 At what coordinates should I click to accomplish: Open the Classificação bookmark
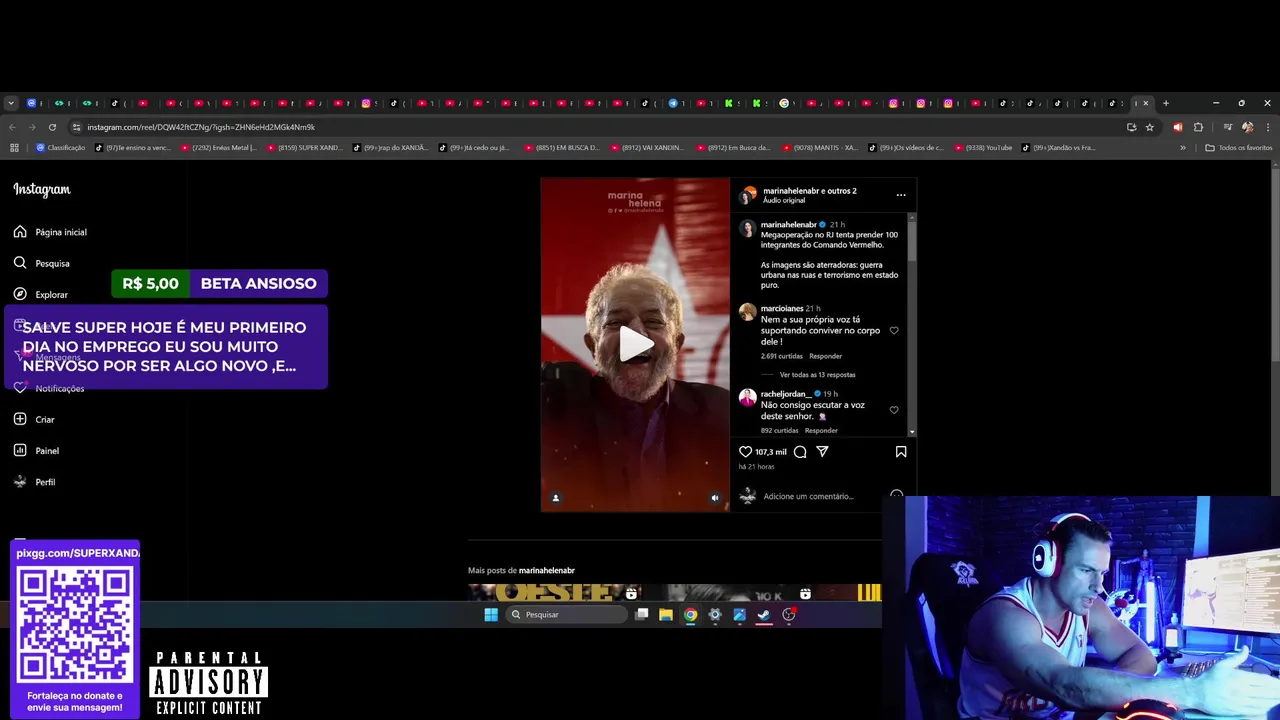point(60,148)
